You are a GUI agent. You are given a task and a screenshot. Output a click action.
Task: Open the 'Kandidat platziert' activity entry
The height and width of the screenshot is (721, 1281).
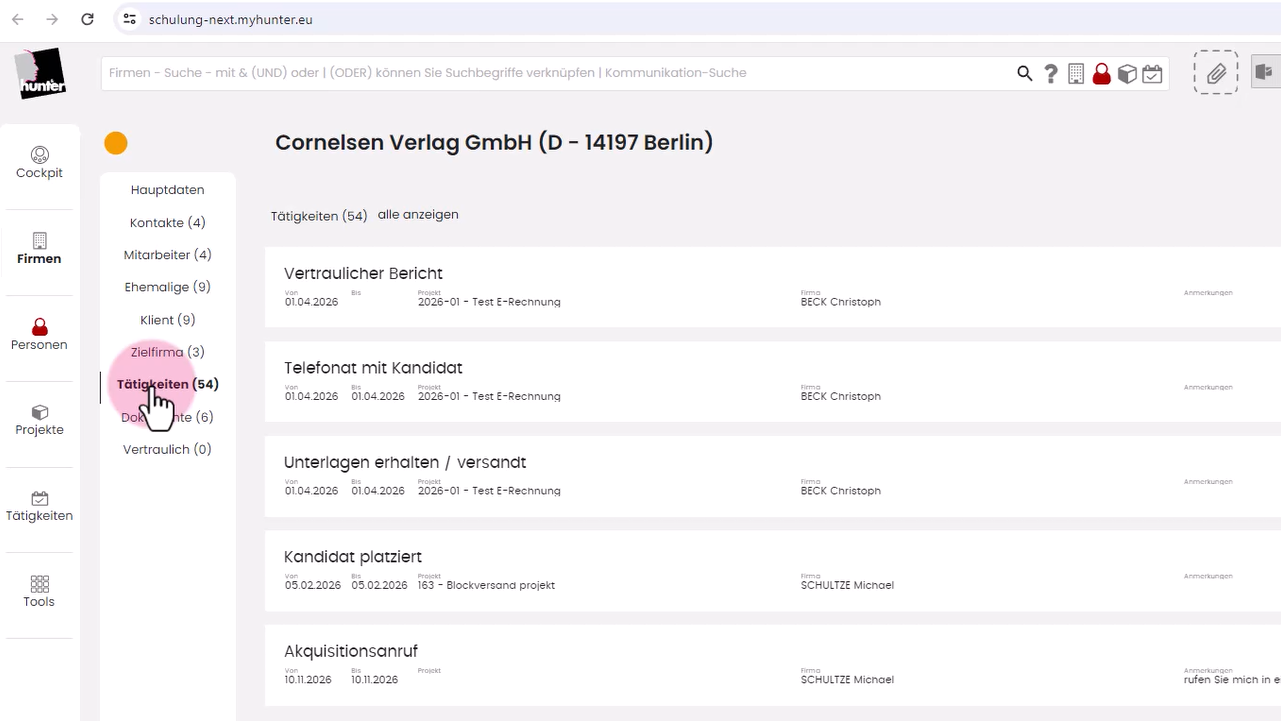pyautogui.click(x=773, y=571)
